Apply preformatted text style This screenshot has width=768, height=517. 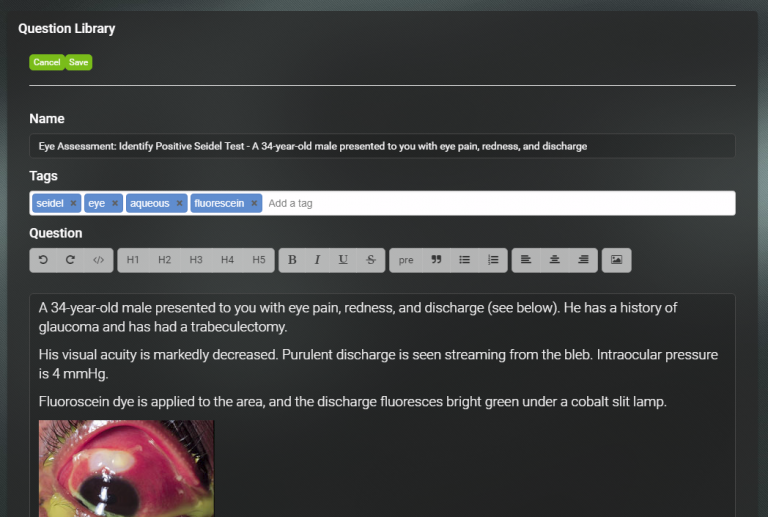tap(406, 260)
